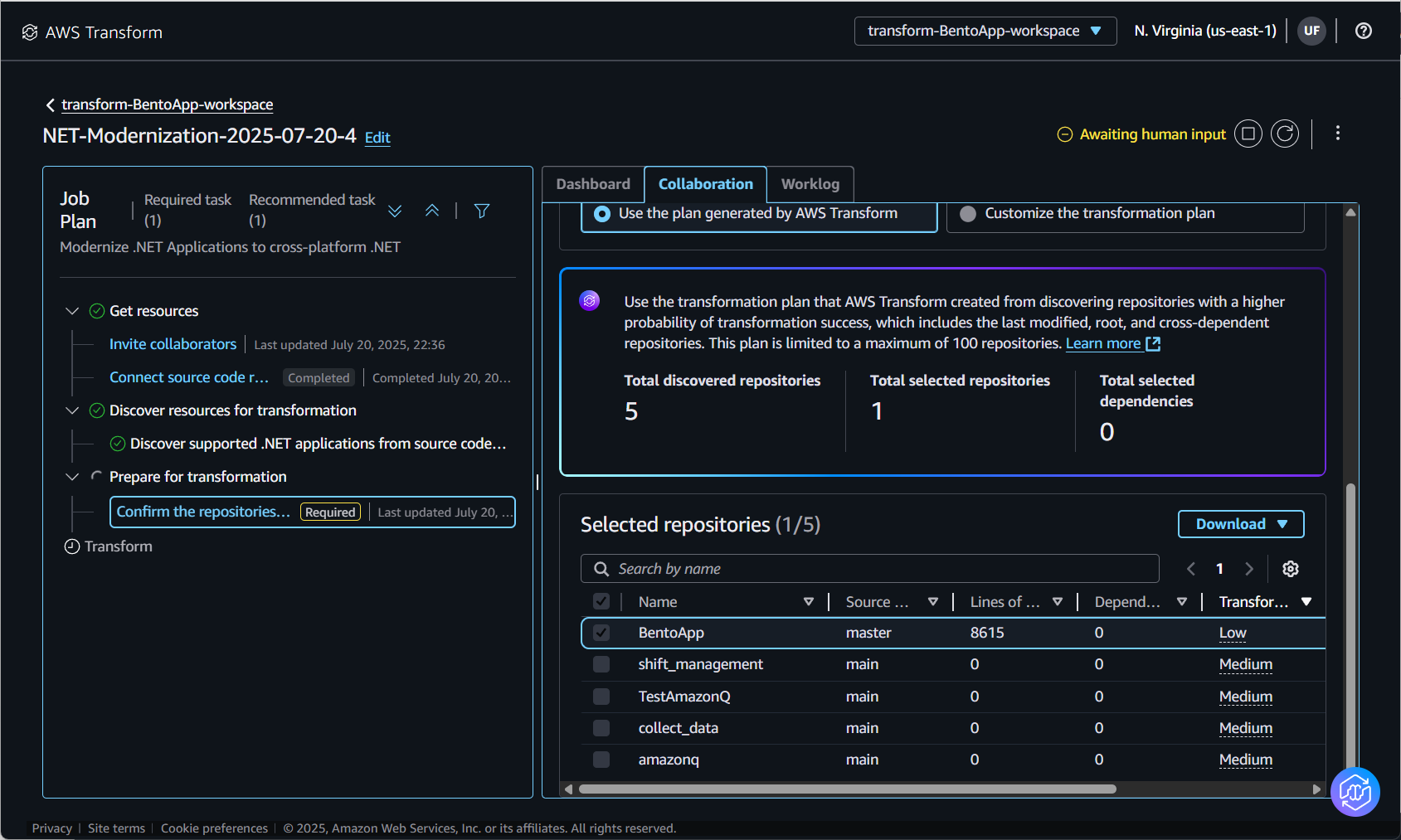This screenshot has width=1401, height=840.
Task: Open the Invite collaborators task
Action: (173, 344)
